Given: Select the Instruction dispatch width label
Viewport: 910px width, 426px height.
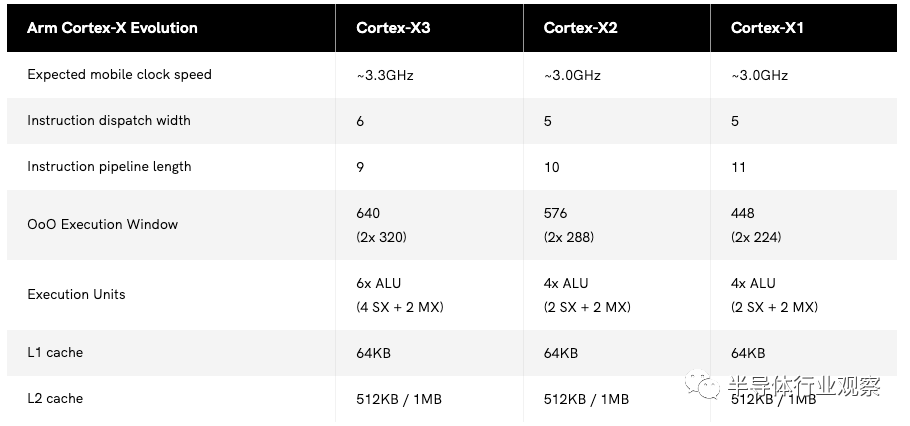Looking at the screenshot, I should pos(109,121).
